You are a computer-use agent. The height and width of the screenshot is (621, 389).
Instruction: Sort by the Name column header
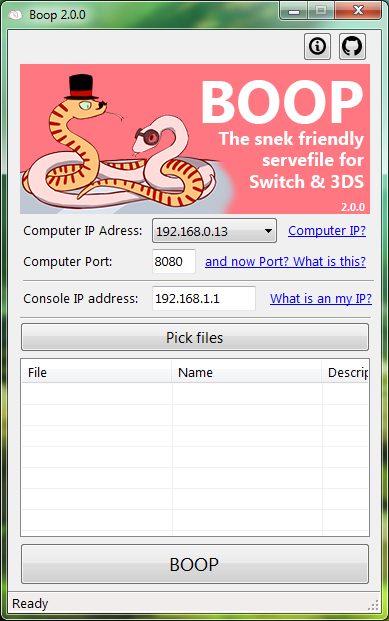tap(246, 372)
